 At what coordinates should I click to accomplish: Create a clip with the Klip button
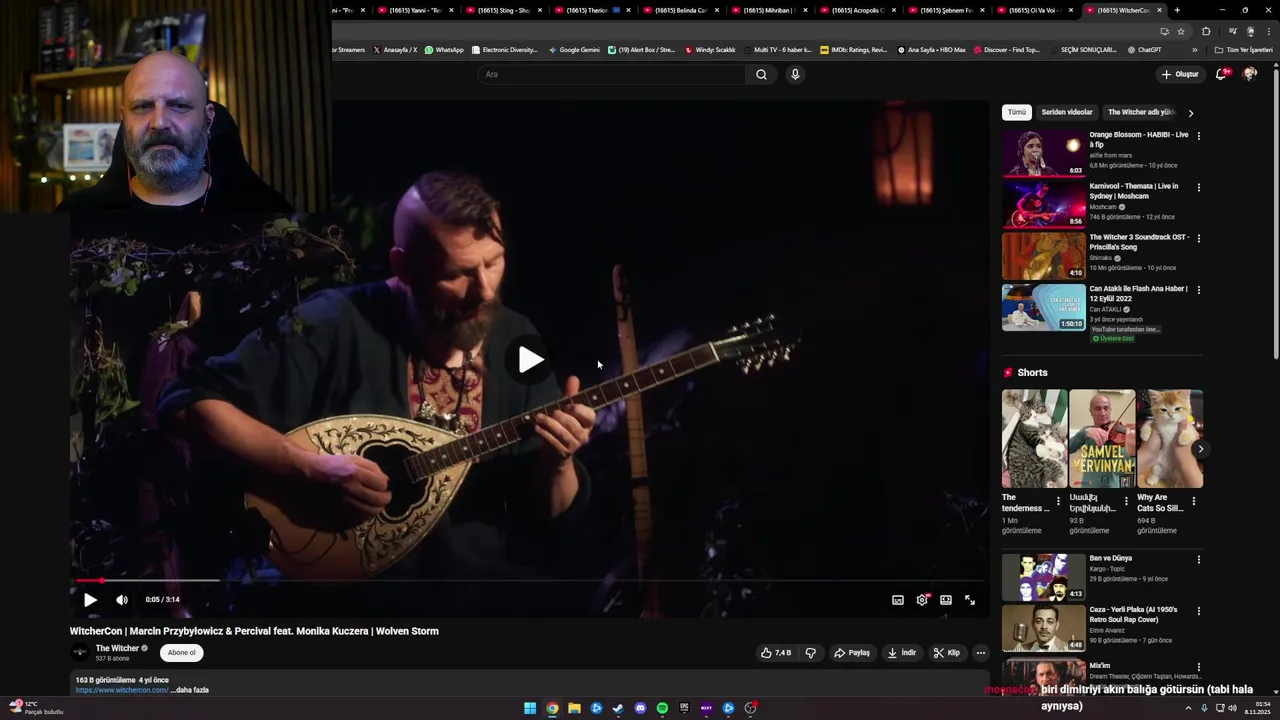(947, 653)
